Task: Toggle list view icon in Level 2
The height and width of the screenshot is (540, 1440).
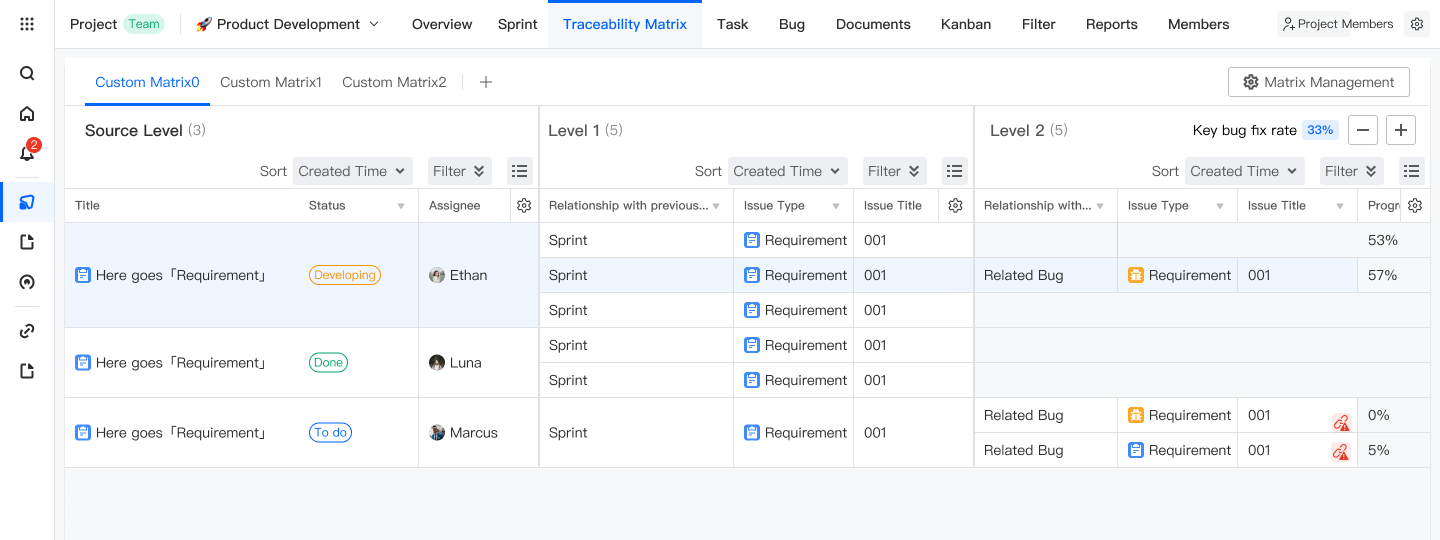Action: click(1411, 171)
